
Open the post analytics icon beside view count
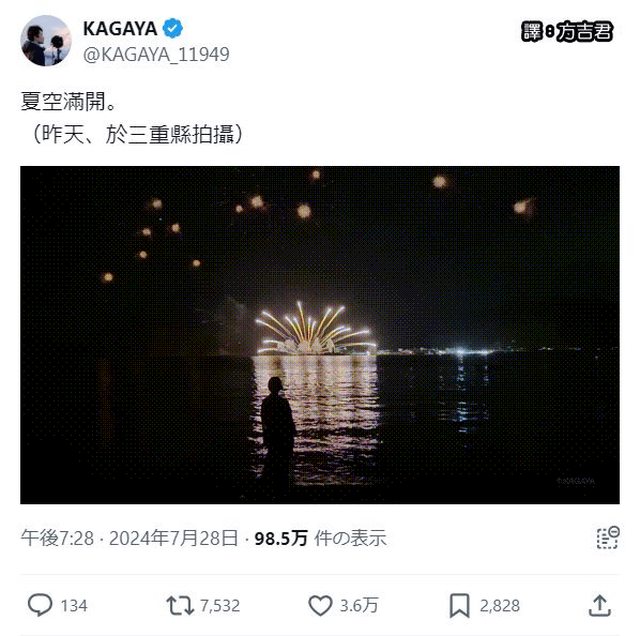[608, 538]
